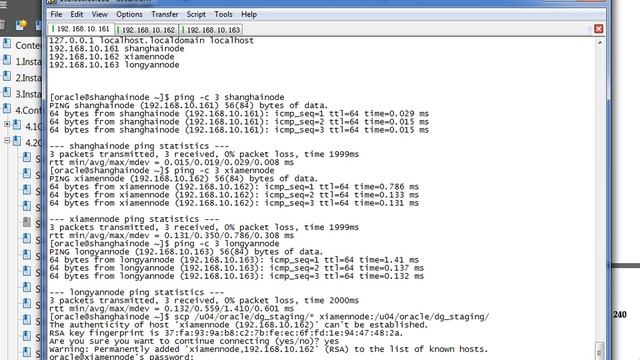This screenshot has width=640, height=360.
Task: Open the Tools menu
Action: [223, 14]
